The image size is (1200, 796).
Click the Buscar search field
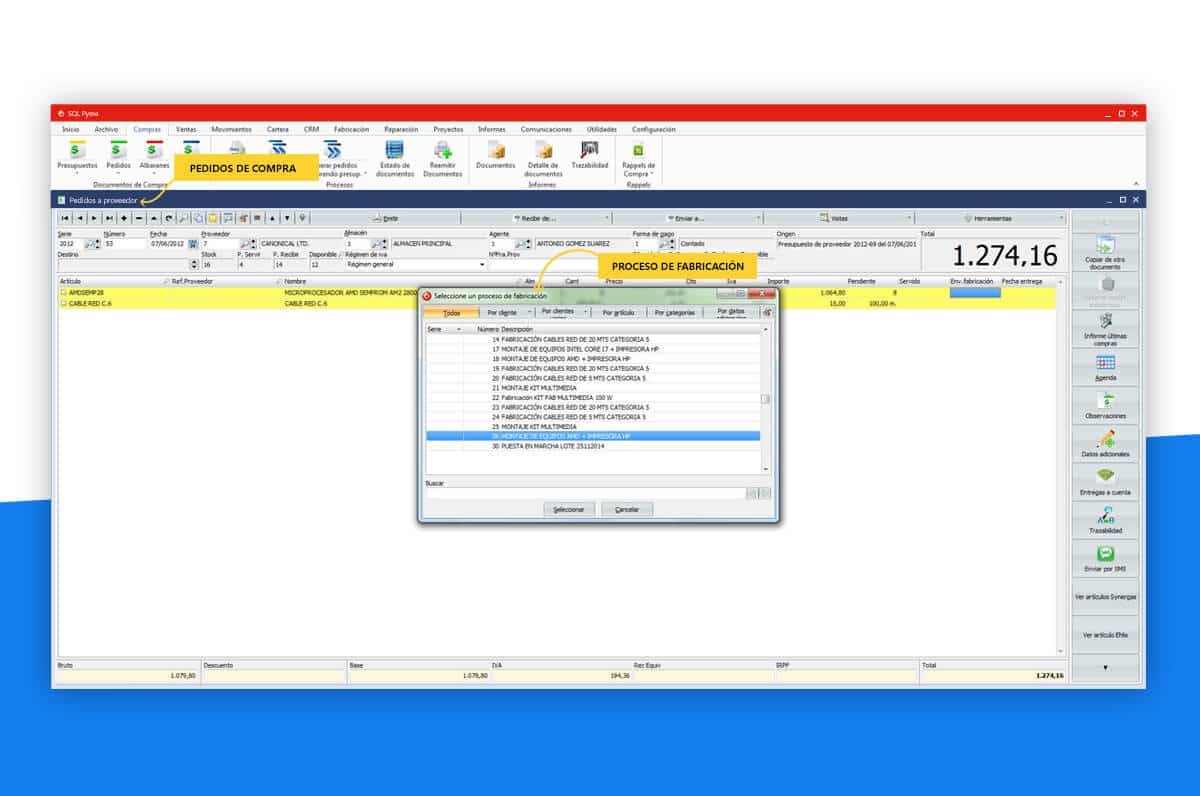586,493
